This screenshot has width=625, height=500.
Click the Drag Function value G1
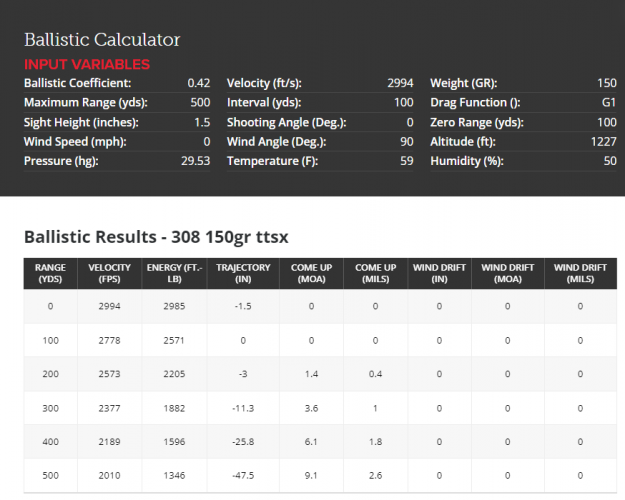(608, 103)
